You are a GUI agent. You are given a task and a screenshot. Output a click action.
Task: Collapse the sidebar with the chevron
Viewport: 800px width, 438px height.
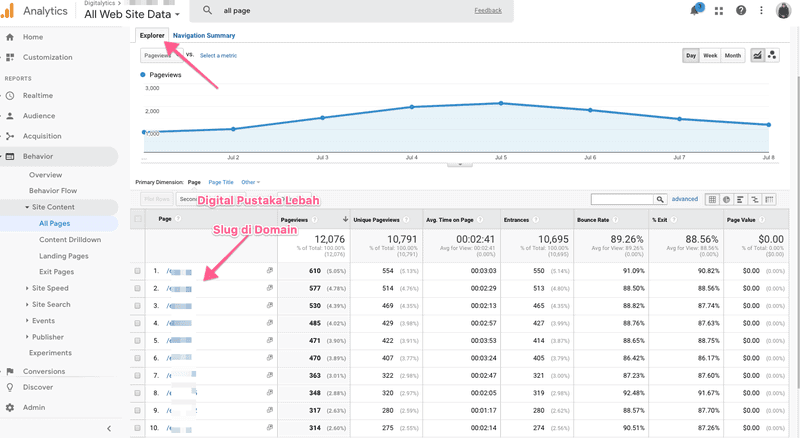[x=109, y=428]
